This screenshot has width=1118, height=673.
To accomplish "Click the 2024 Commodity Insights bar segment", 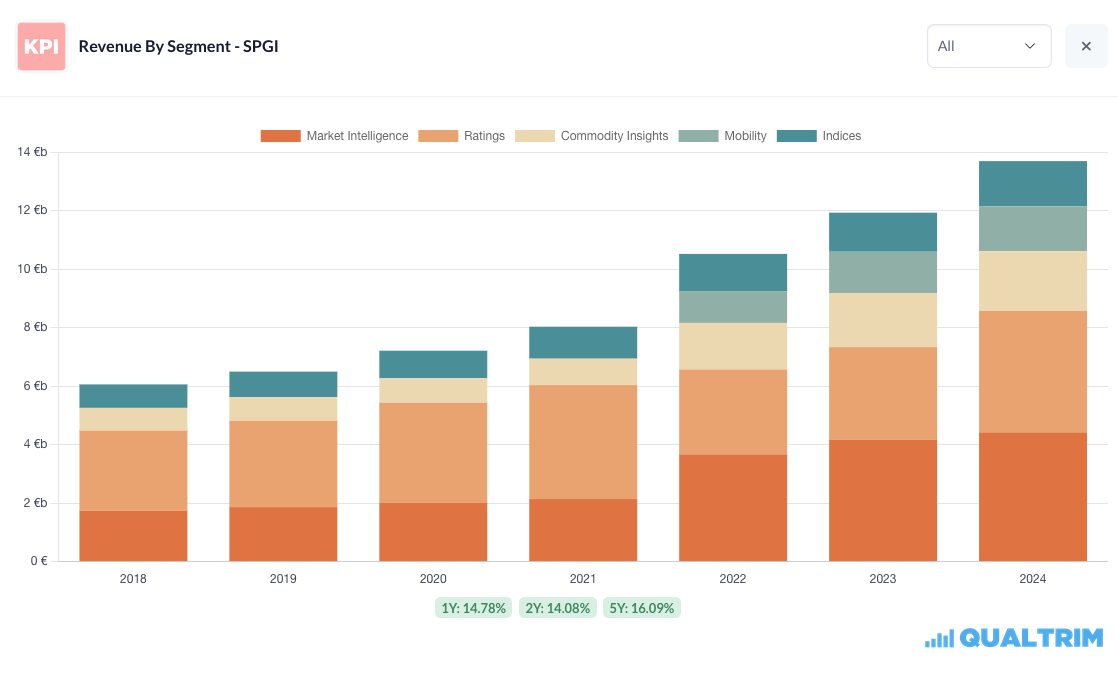I will 1032,281.
